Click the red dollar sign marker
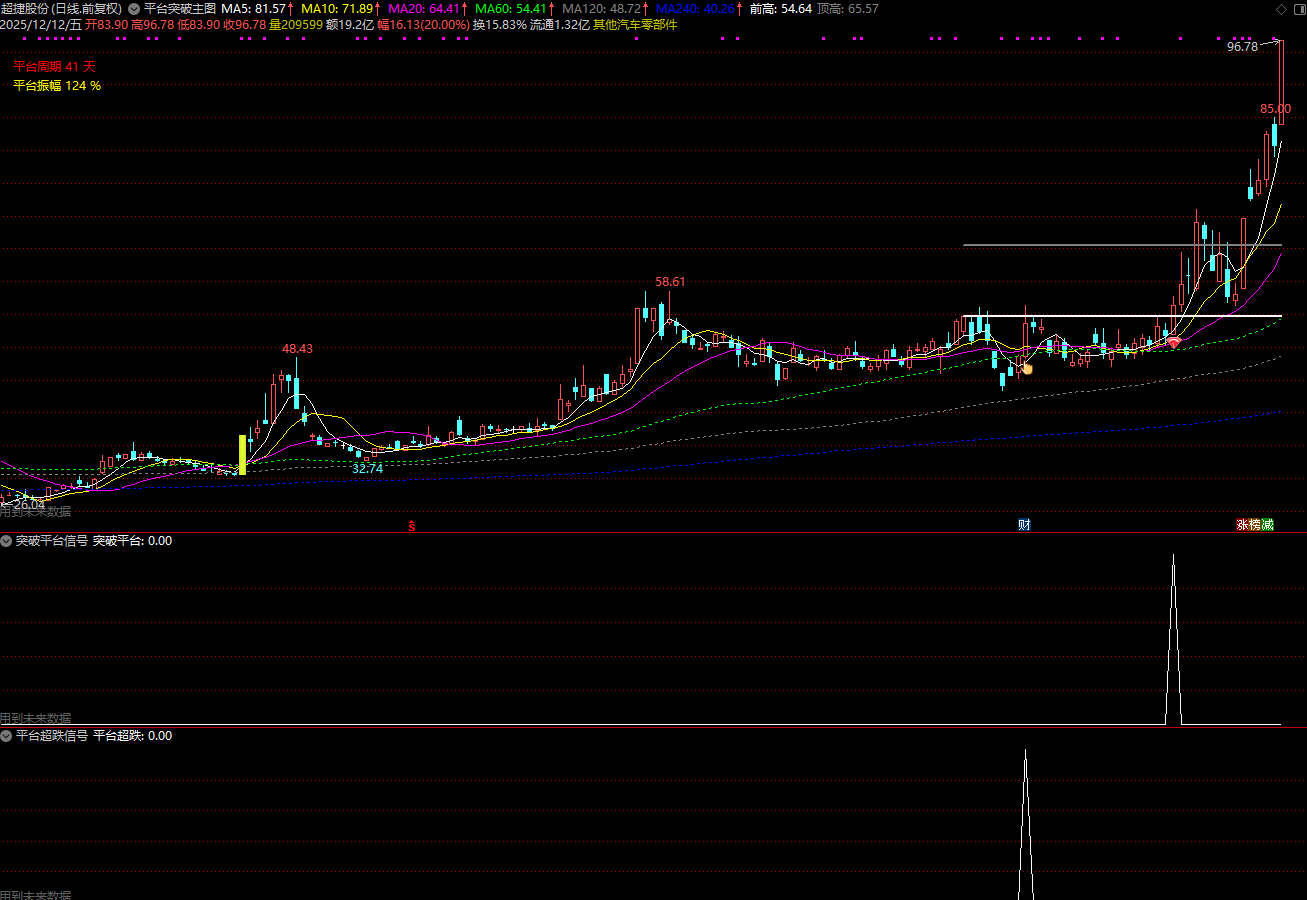 411,525
